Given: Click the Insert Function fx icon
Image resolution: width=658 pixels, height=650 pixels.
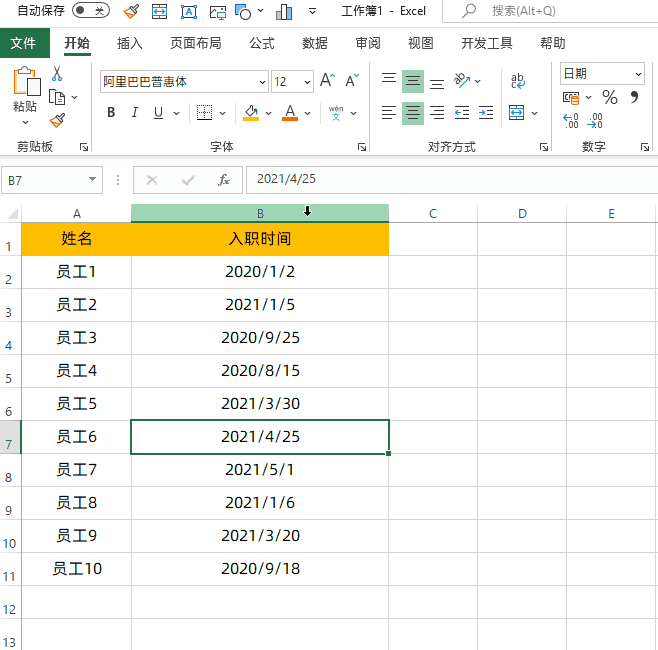Looking at the screenshot, I should (x=224, y=180).
